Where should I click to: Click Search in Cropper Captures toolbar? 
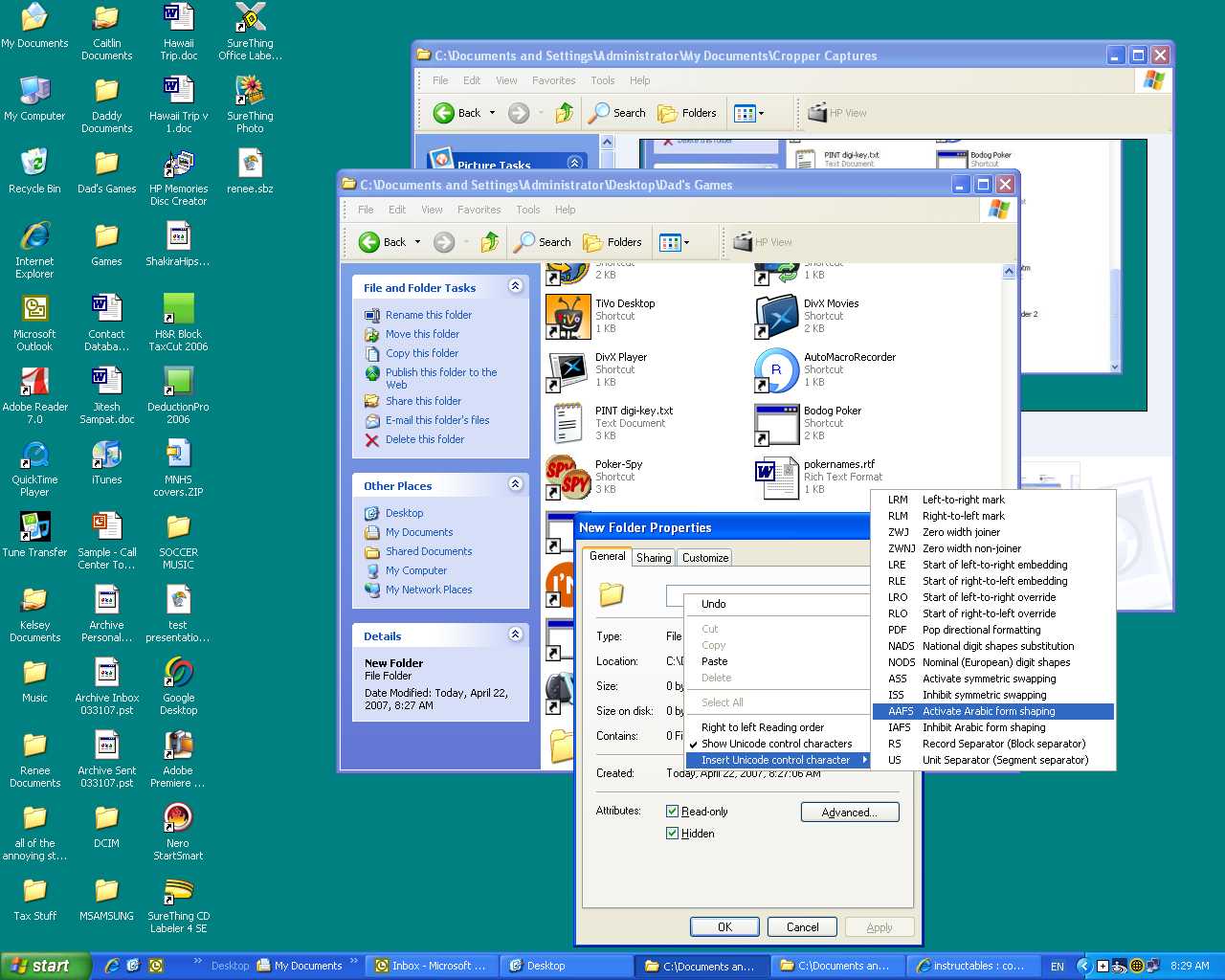tap(617, 113)
